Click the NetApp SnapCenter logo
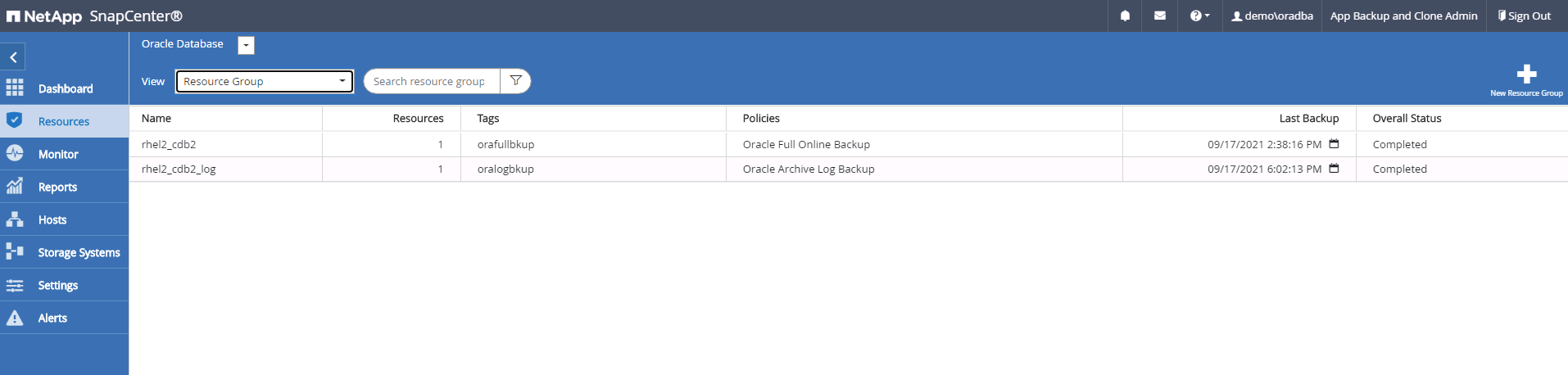The width and height of the screenshot is (1568, 375). [x=94, y=16]
